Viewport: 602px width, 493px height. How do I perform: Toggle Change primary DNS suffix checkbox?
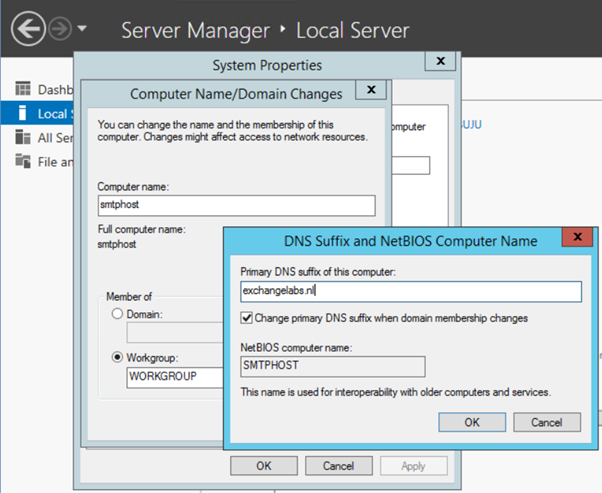(248, 318)
